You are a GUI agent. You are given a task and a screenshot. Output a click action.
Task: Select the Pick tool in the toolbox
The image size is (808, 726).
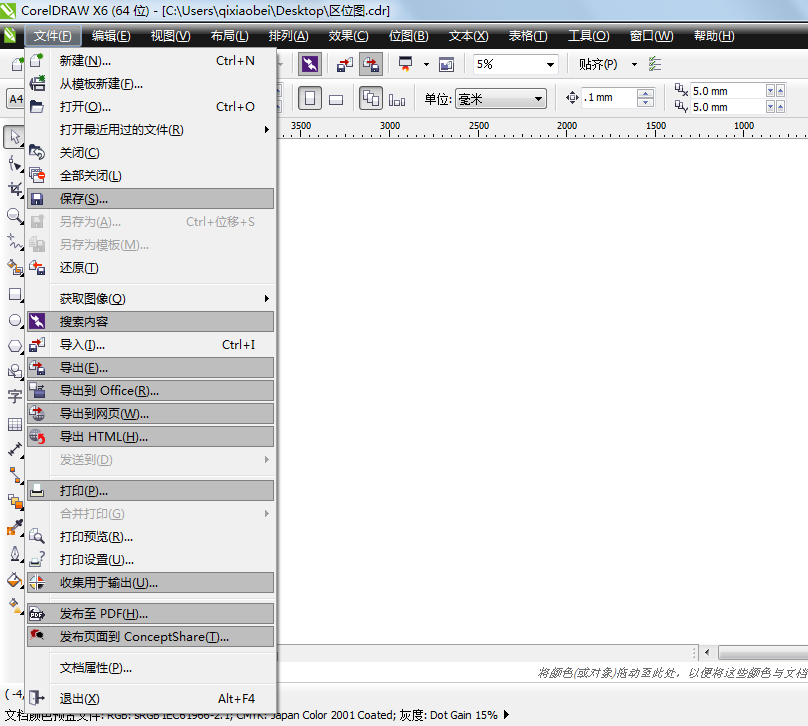click(x=14, y=137)
